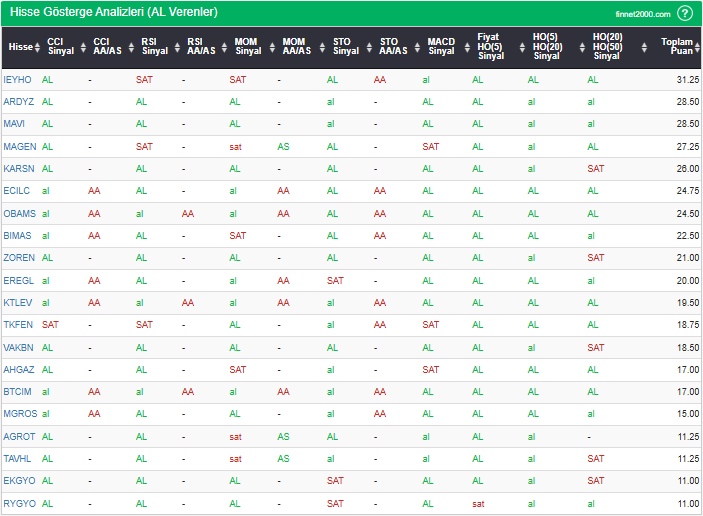Open ECILC stock link
Viewport: 703px width, 516px height.
[x=17, y=191]
